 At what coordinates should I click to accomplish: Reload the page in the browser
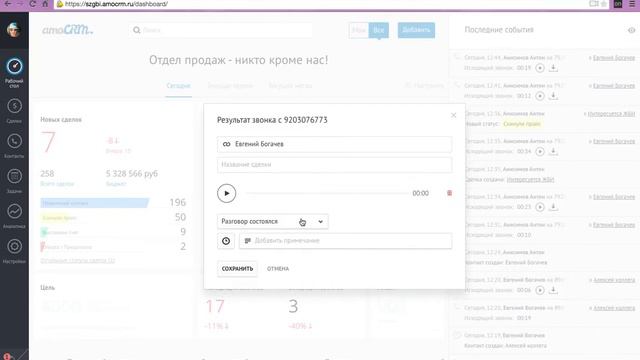(x=33, y=4)
